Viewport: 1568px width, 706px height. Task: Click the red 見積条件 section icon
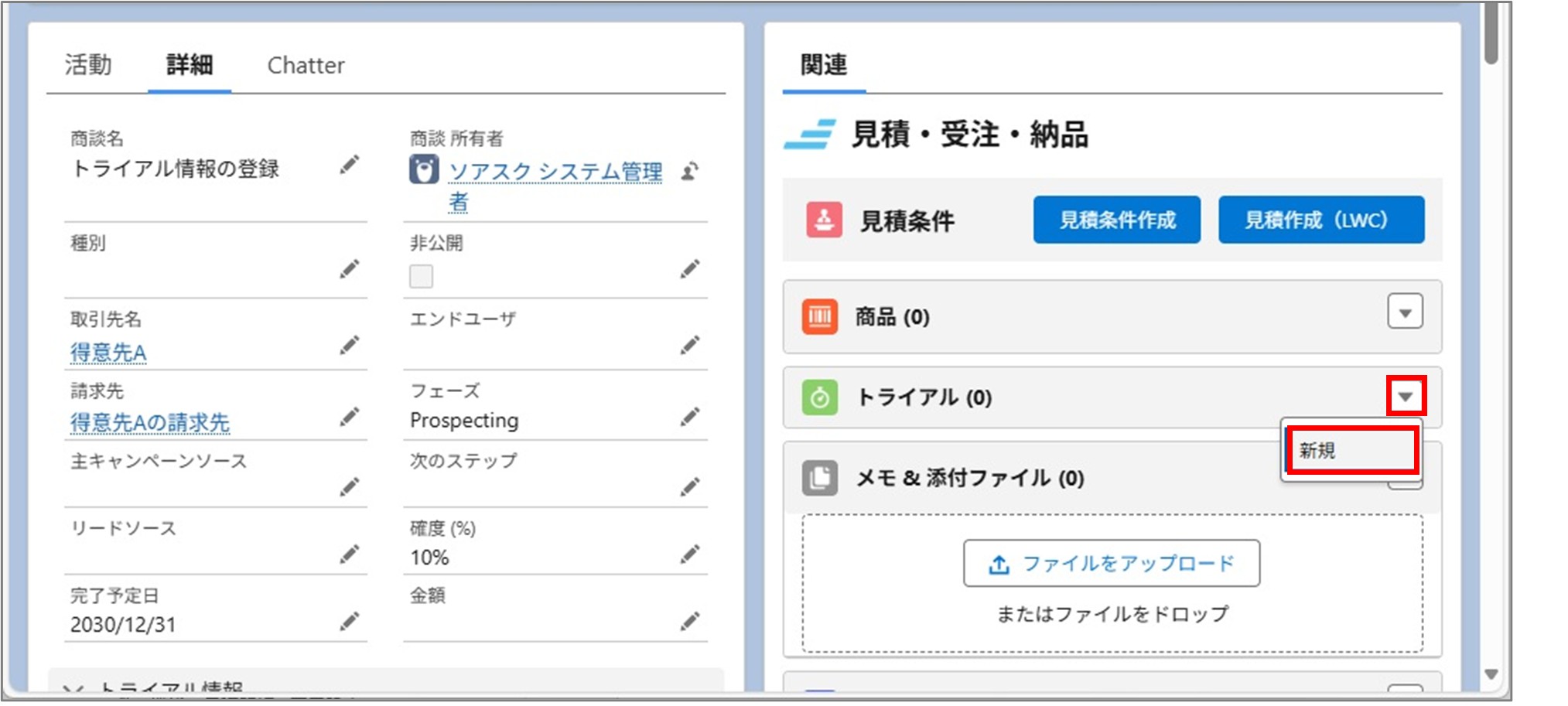(x=823, y=220)
